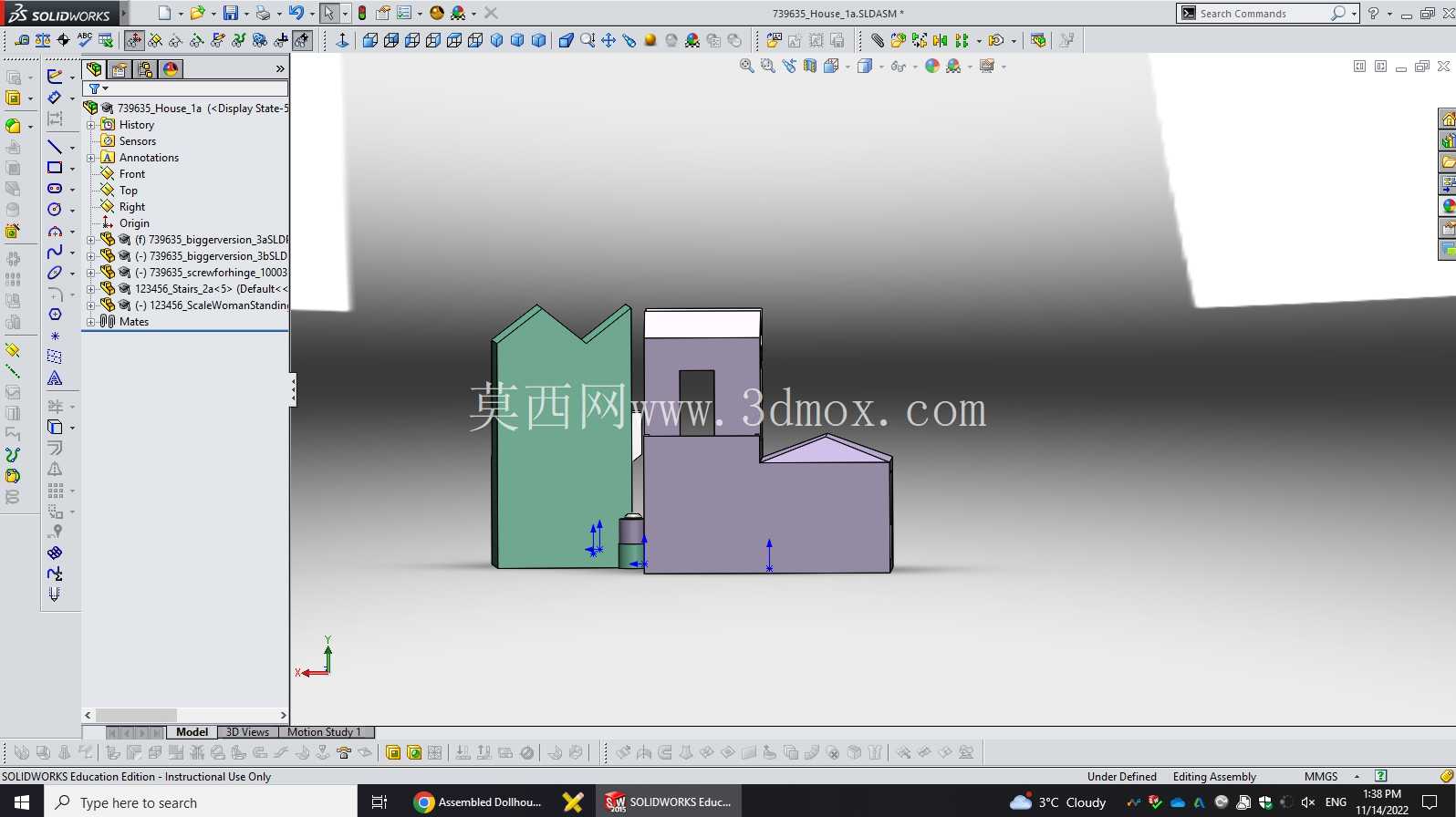Select the Spline sketch tool
Screen dimensions: 1456x817
click(55, 252)
